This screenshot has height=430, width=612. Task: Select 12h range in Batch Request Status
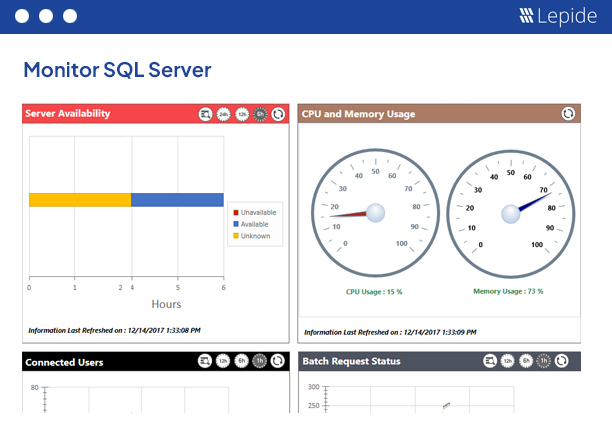(x=508, y=361)
